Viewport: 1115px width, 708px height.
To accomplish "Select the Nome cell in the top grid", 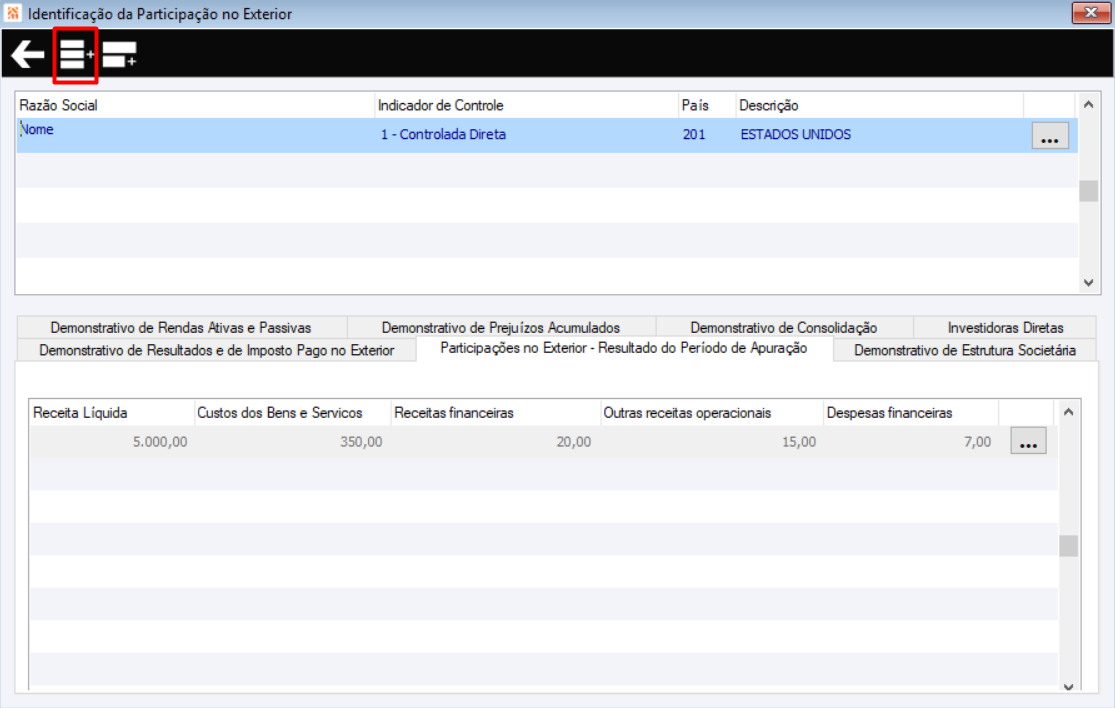I will point(195,135).
